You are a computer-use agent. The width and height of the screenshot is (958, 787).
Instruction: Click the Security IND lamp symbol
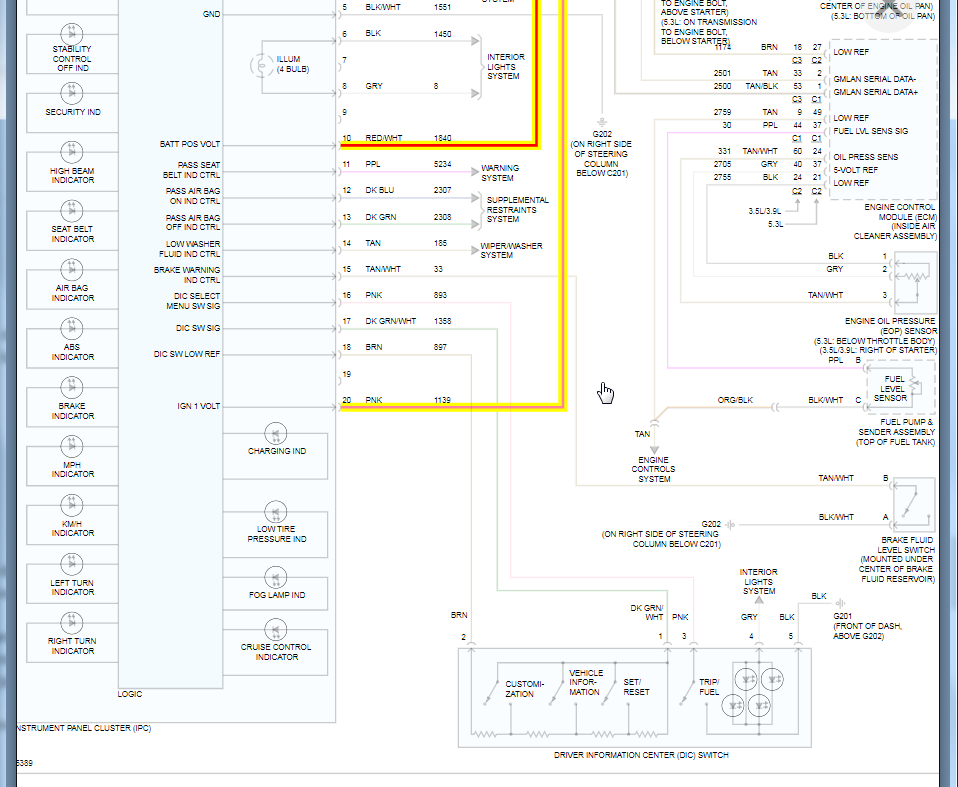click(x=72, y=93)
